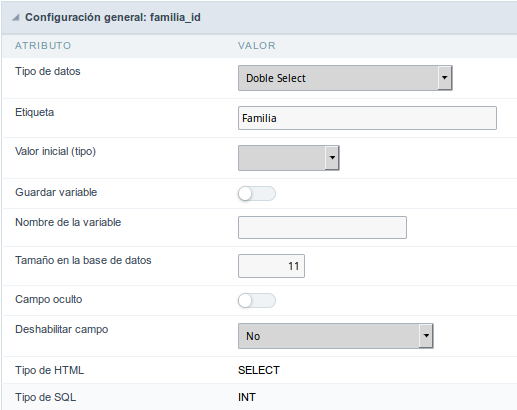Click the SELECT value for Tipo de HTML
This screenshot has height=410, width=517.
tap(259, 370)
